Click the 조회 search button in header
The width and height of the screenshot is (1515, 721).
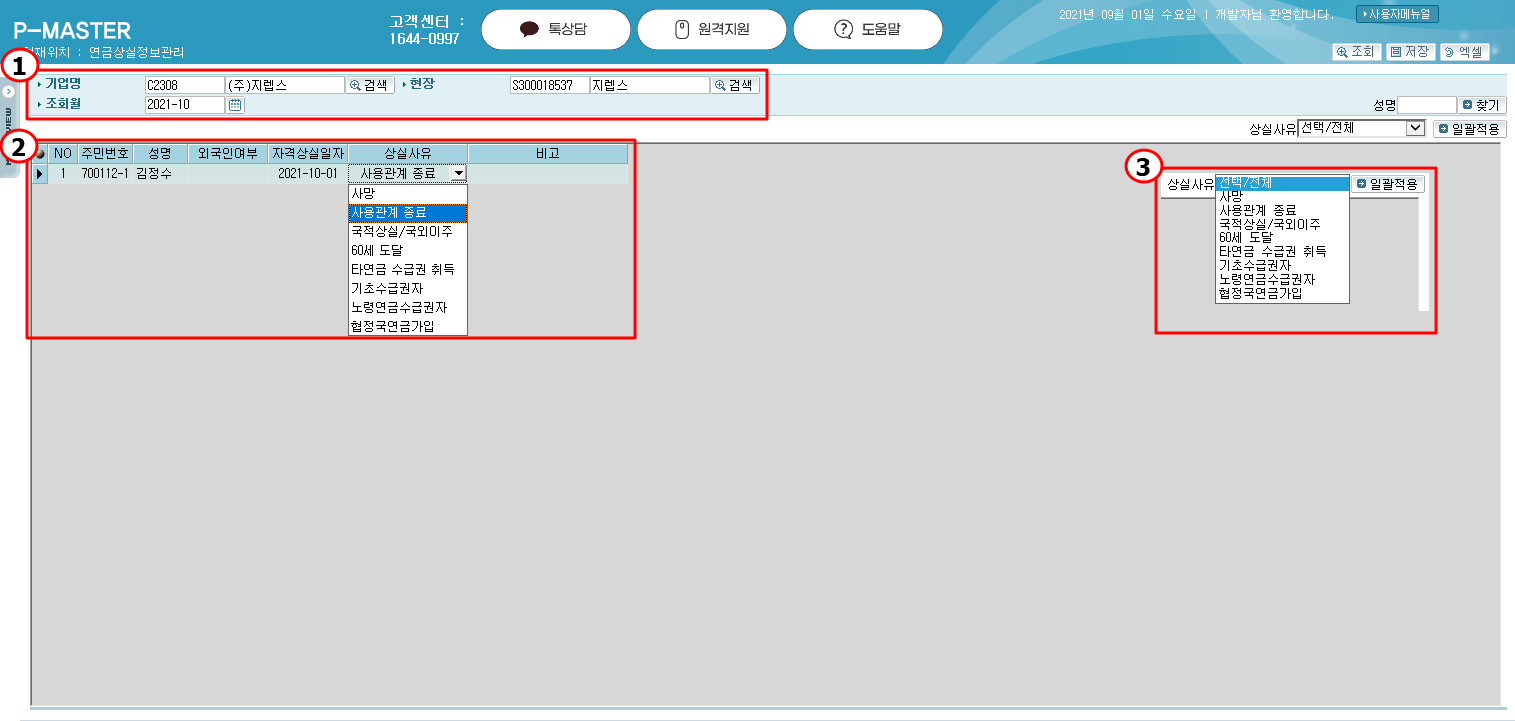point(1356,52)
